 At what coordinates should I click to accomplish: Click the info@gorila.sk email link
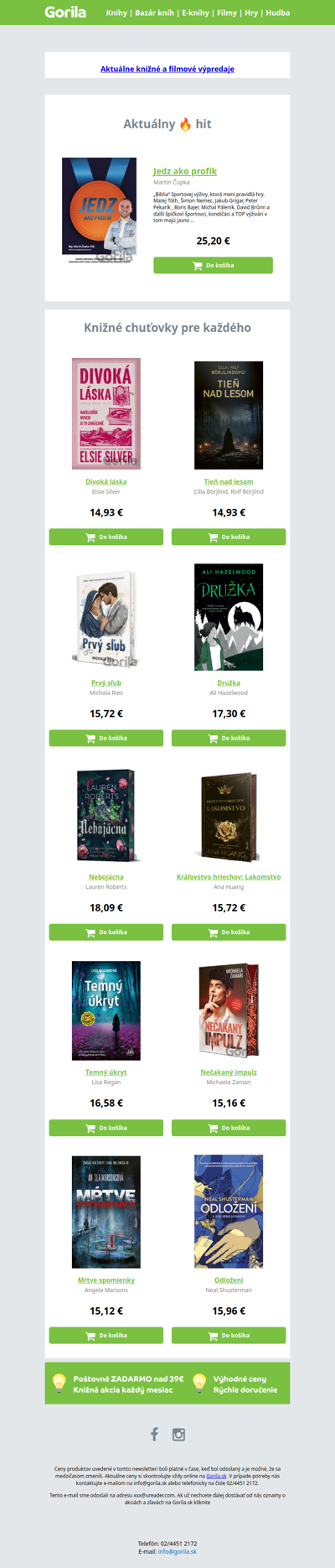tap(178, 1551)
